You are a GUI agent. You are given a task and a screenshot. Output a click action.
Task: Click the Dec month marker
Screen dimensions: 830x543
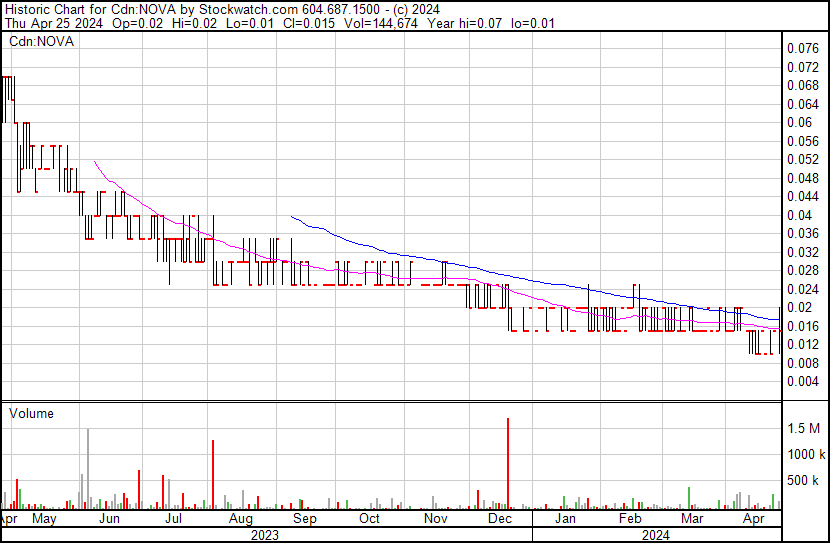(500, 520)
